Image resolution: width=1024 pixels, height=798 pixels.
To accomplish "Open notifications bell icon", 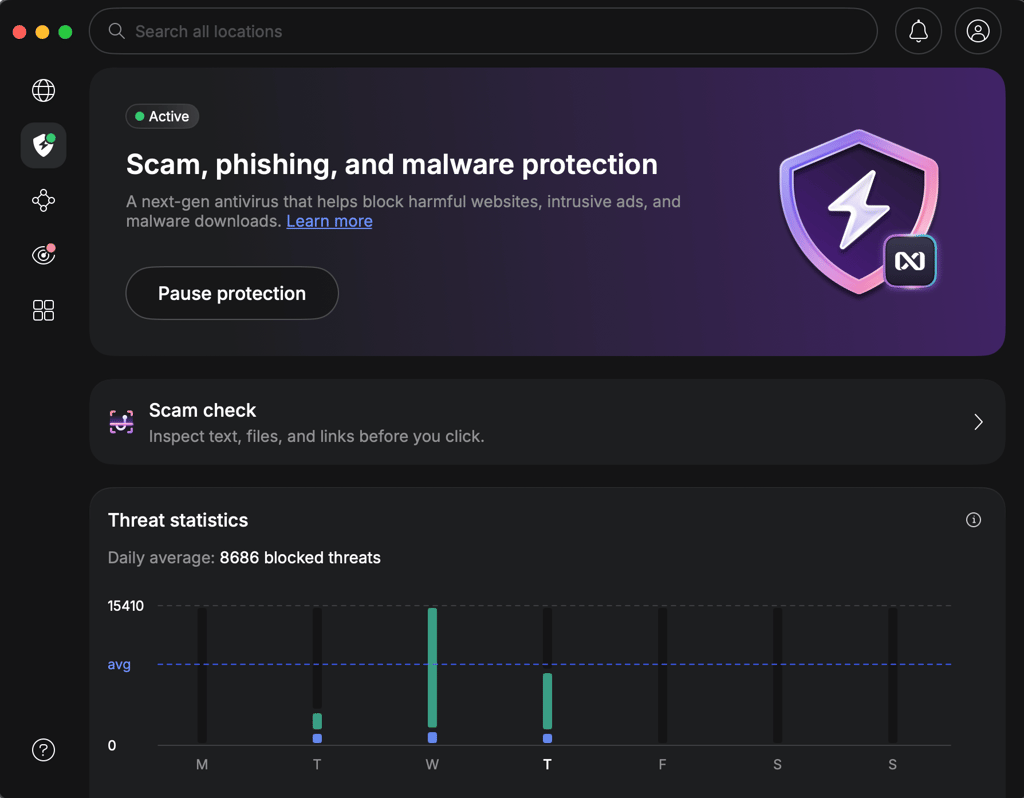I will [918, 31].
